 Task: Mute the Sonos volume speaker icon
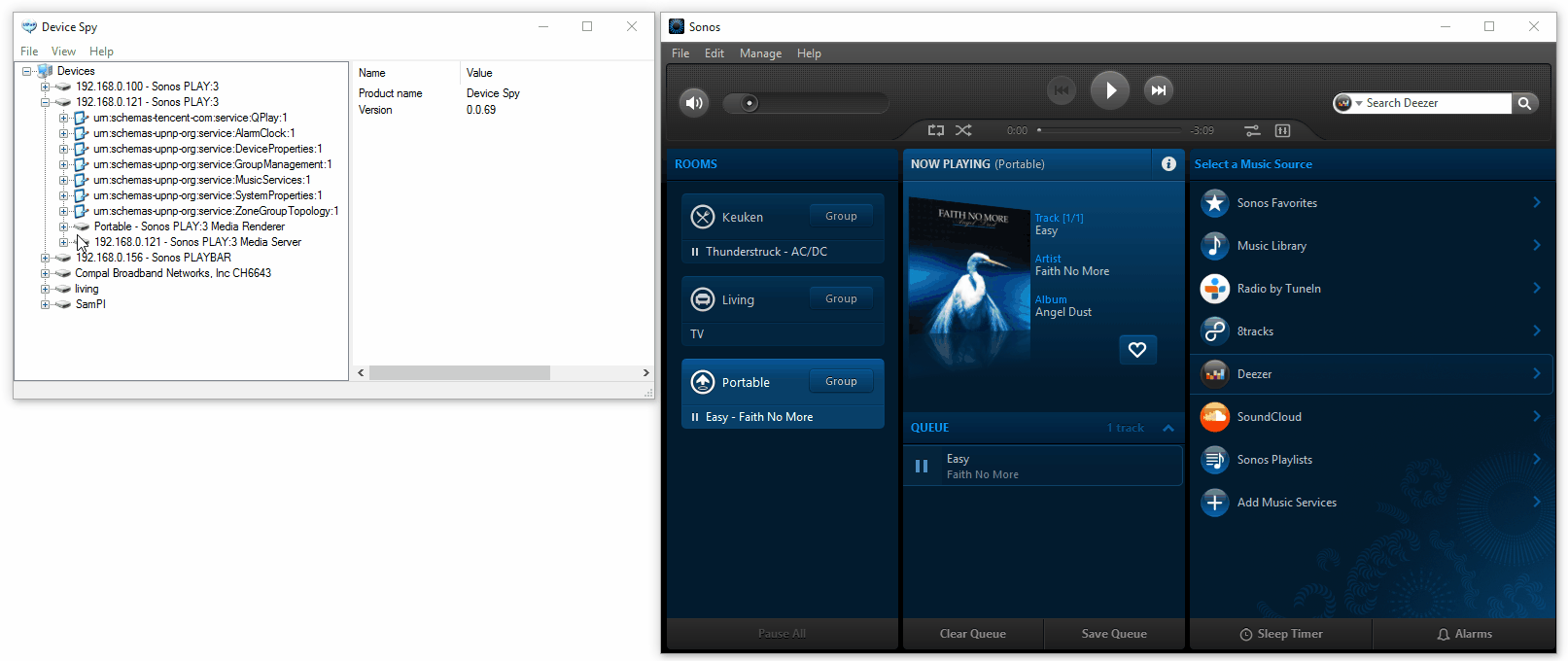(694, 102)
